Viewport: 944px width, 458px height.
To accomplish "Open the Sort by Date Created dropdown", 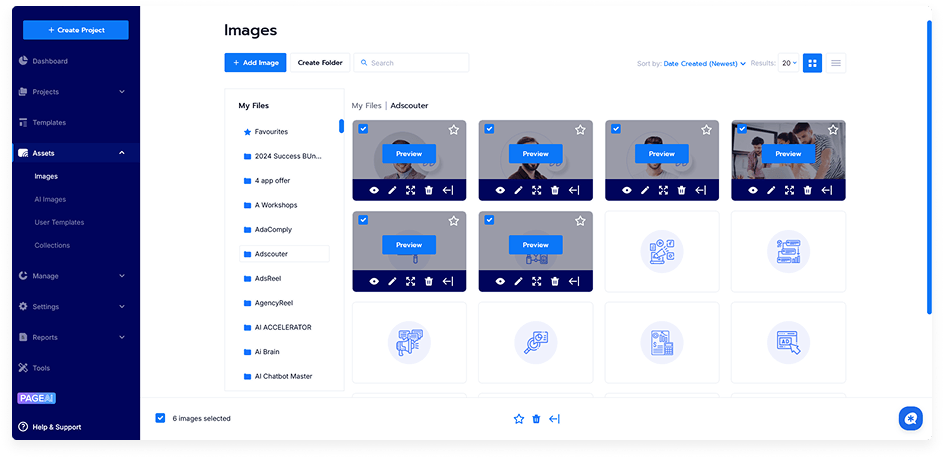I will pos(704,63).
